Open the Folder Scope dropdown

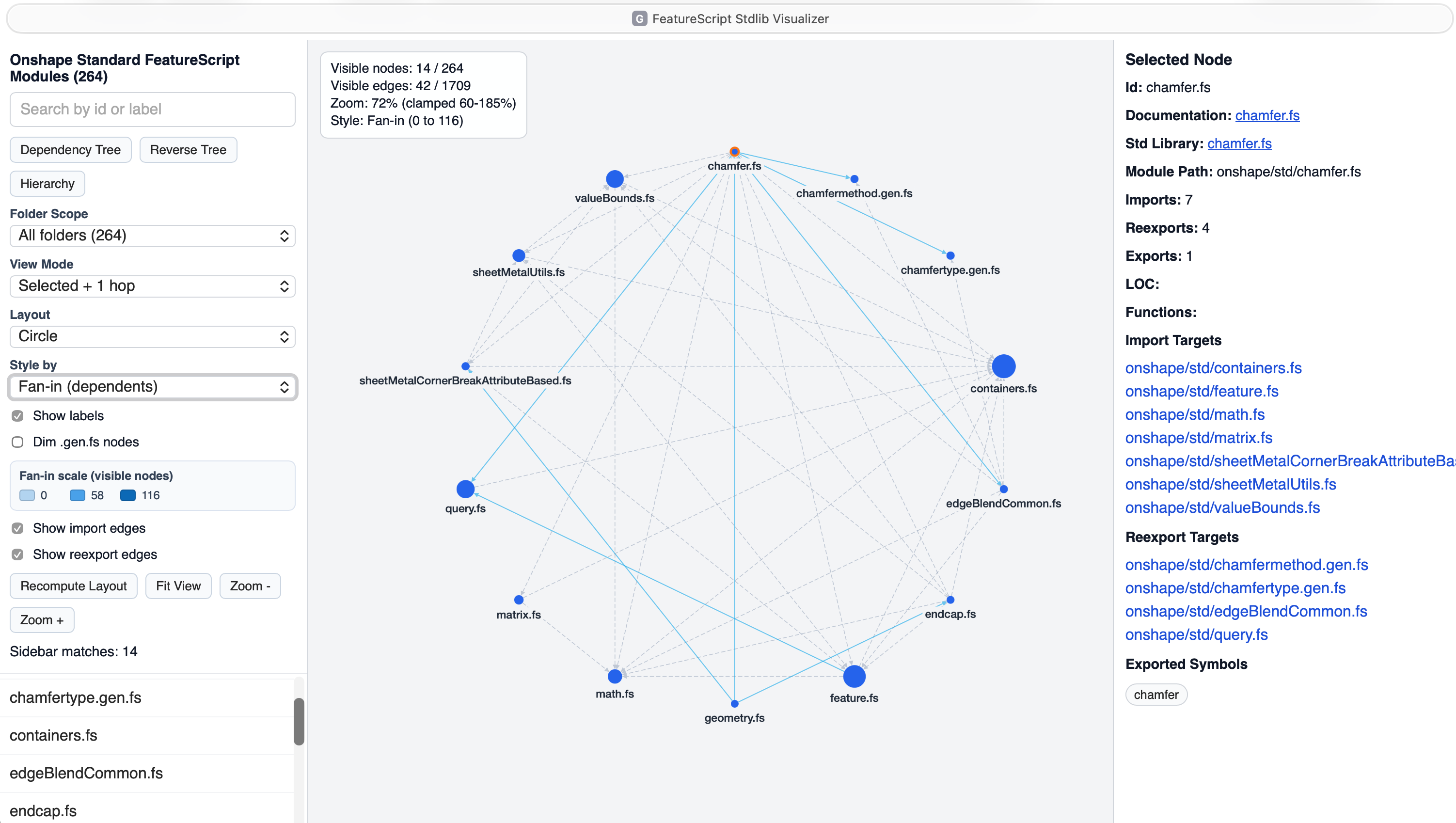[152, 236]
